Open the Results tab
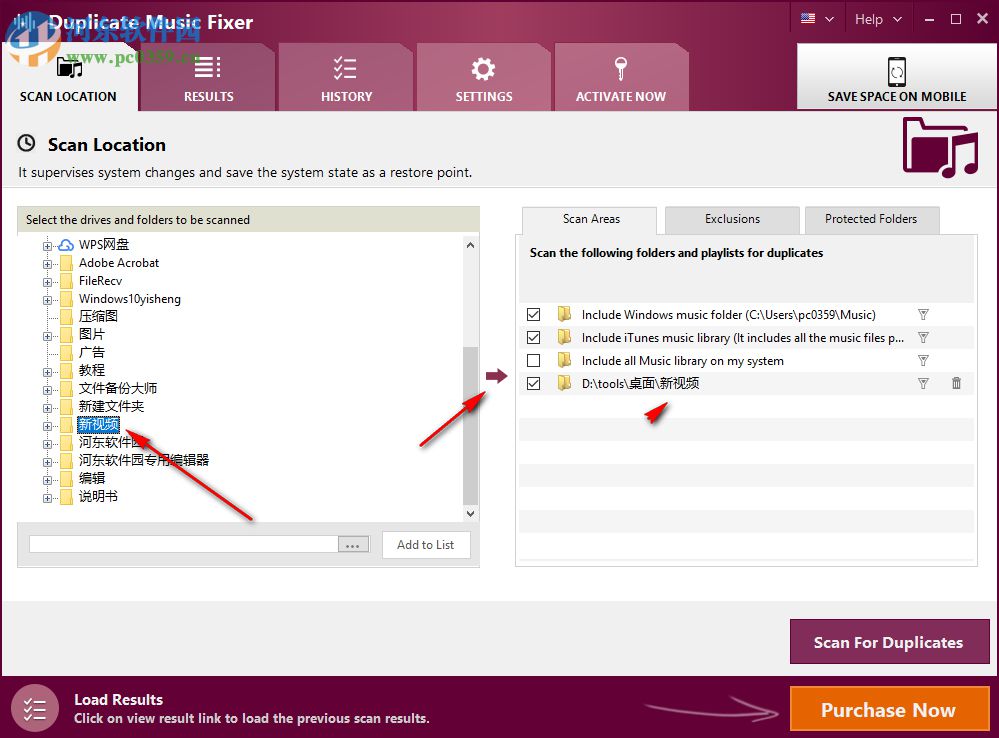This screenshot has width=999, height=738. (x=208, y=78)
